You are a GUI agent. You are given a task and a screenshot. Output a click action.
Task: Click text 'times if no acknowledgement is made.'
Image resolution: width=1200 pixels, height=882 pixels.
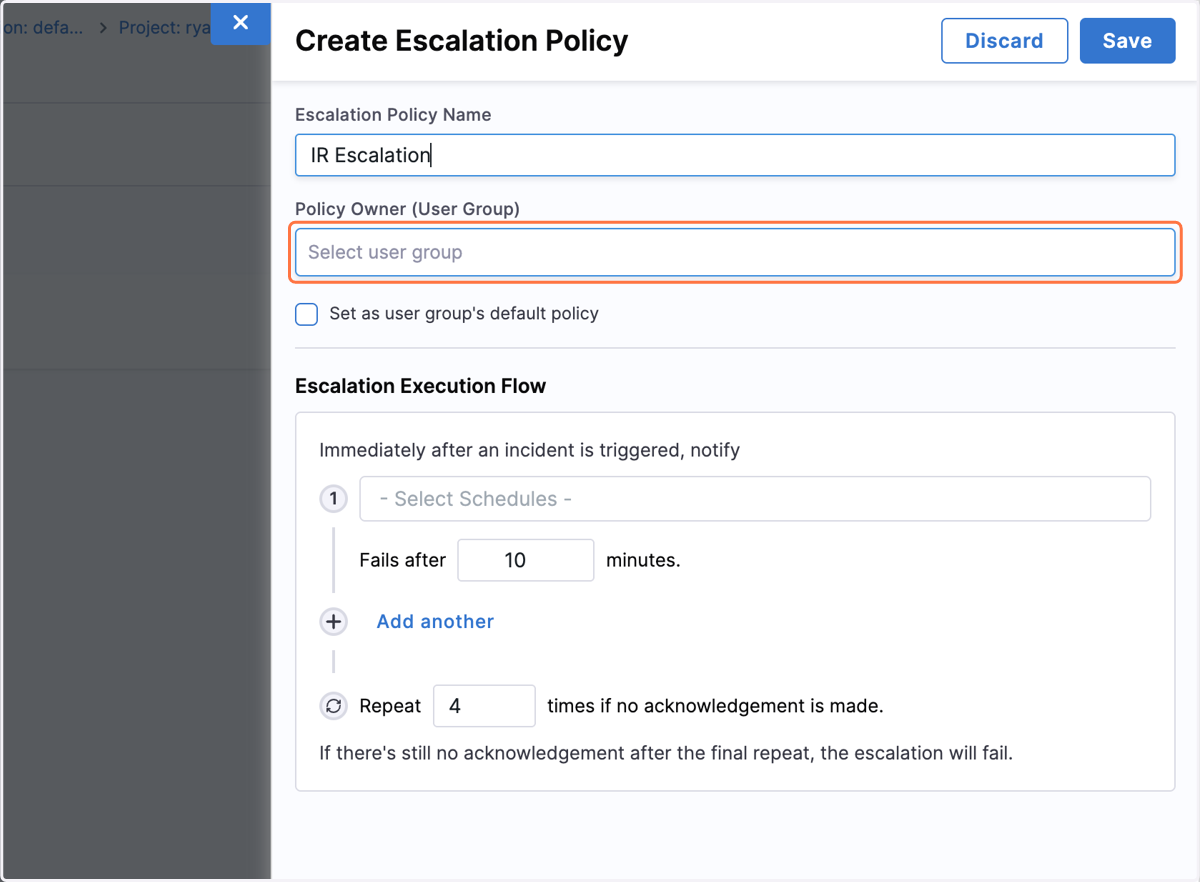pyautogui.click(x=715, y=706)
